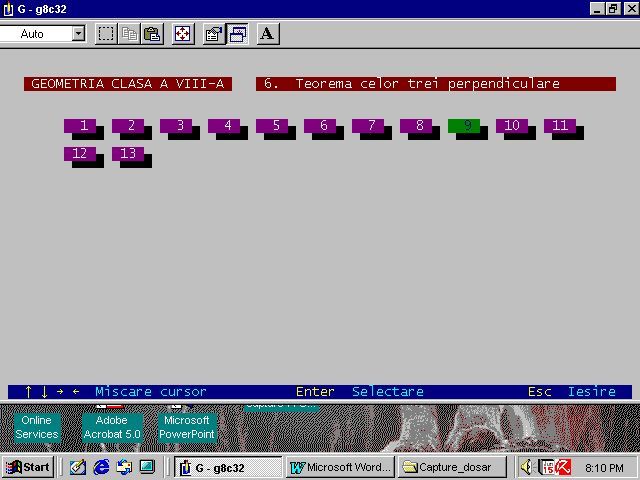Select the green highlighted box 9
Viewport: 640px width, 480px height.
point(464,126)
